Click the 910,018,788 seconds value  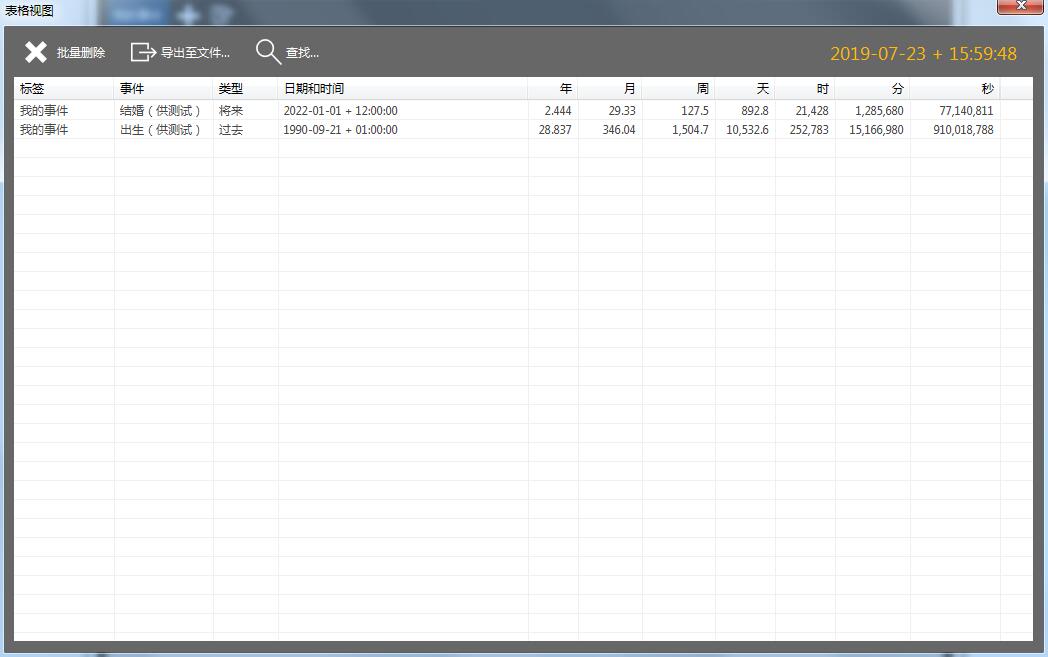coord(964,130)
